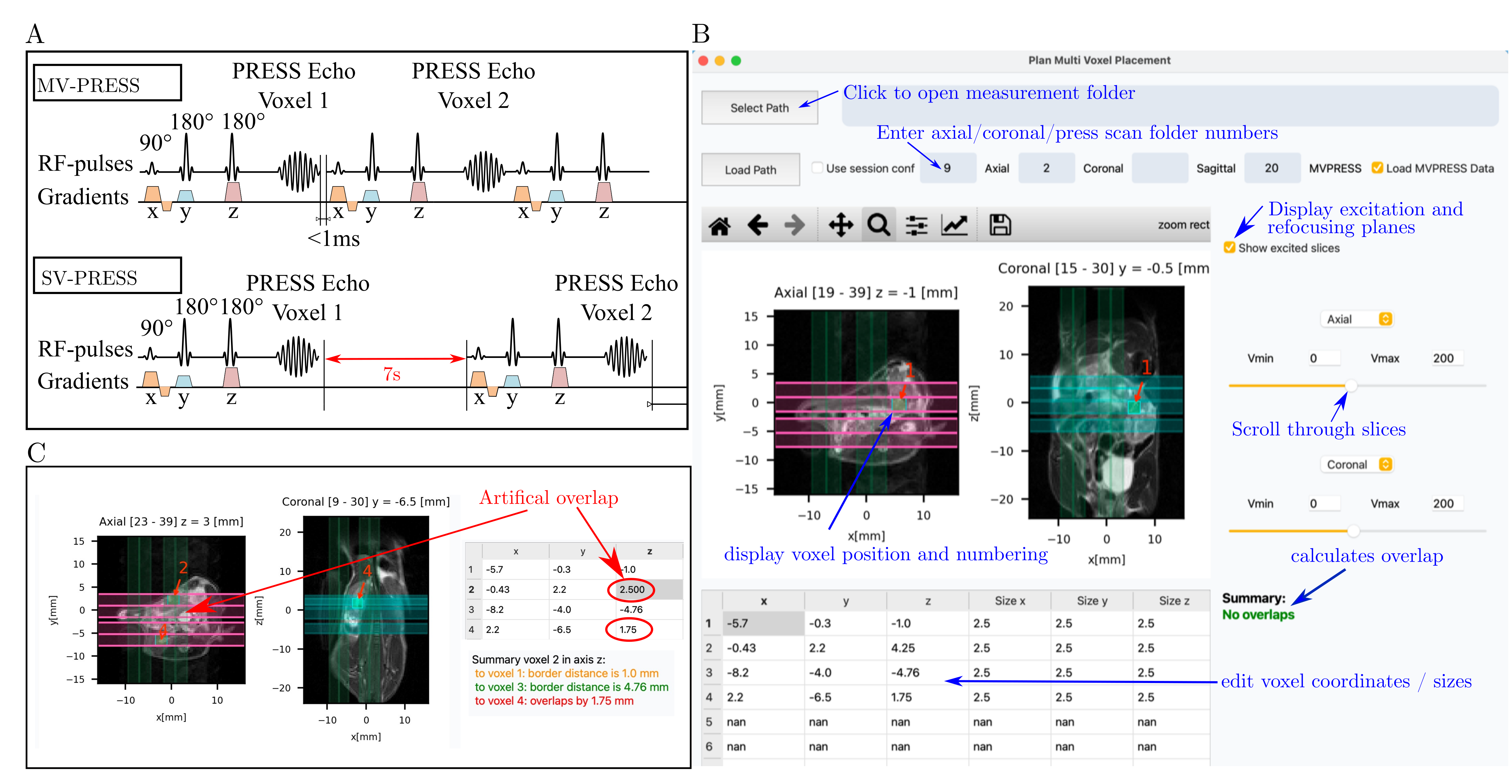The width and height of the screenshot is (1512, 784).
Task: Toggle Show excited slices checkbox
Action: click(1229, 248)
